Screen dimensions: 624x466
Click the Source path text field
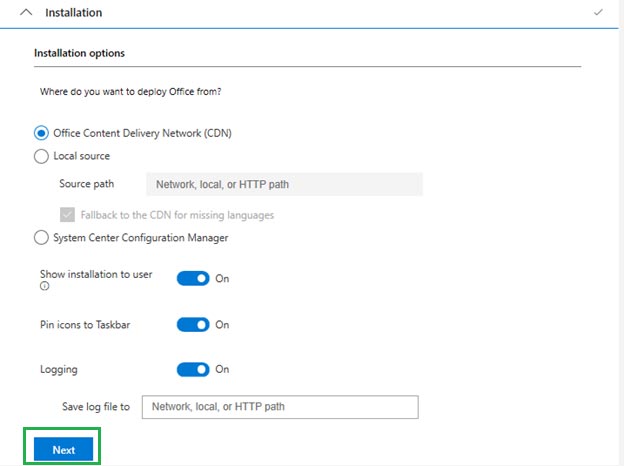(284, 184)
